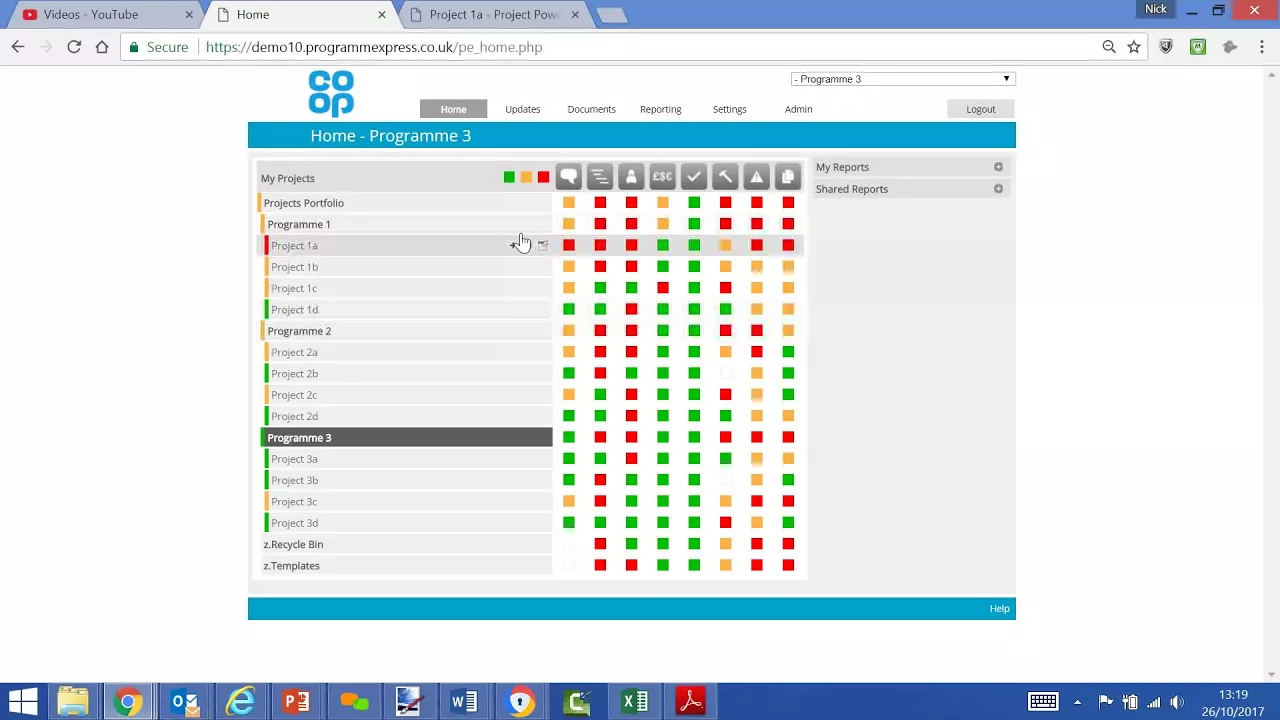
Task: Click the My Projects header text
Action: click(287, 178)
